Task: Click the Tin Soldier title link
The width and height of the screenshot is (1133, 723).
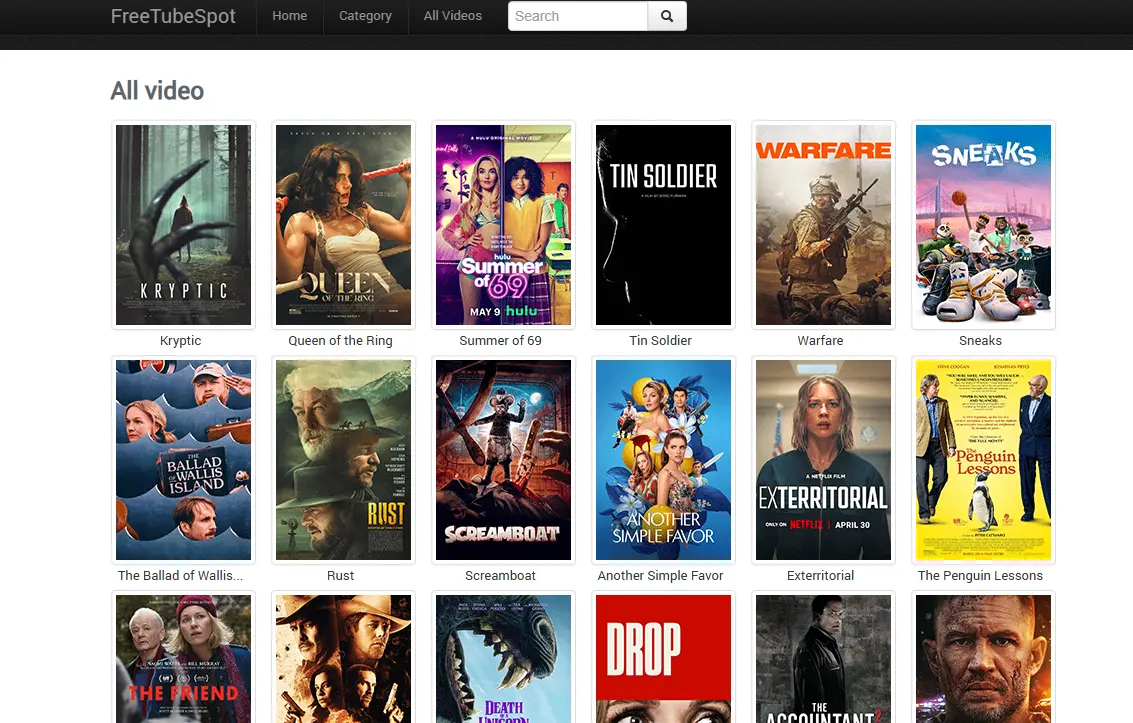Action: pos(660,340)
